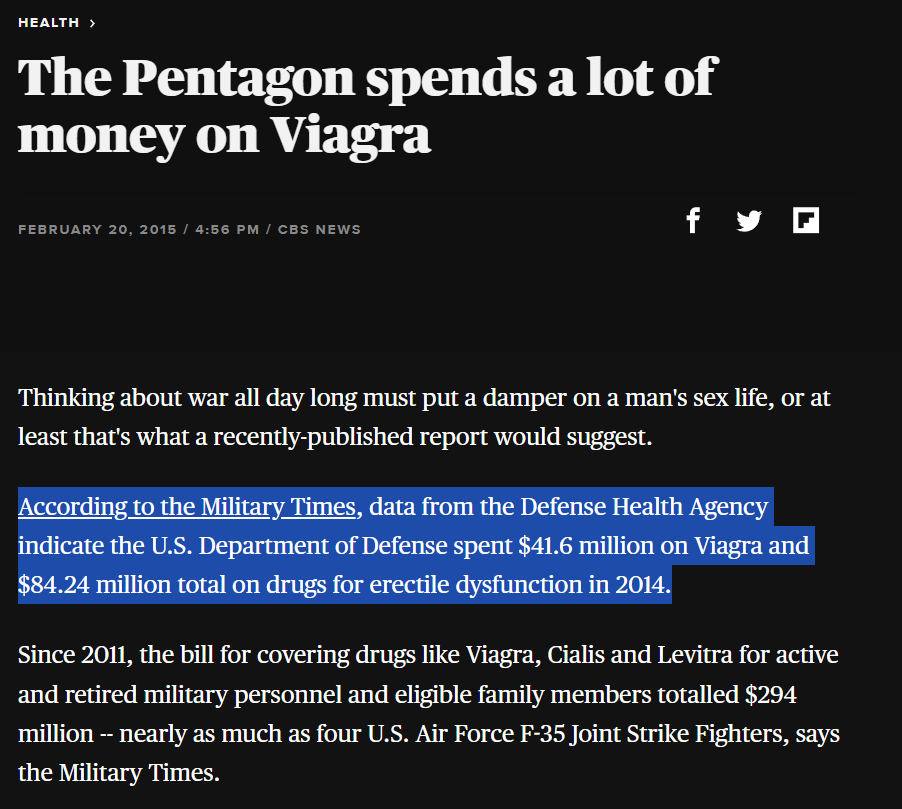Click the chevron beside HEALTH

pyautogui.click(x=92, y=23)
